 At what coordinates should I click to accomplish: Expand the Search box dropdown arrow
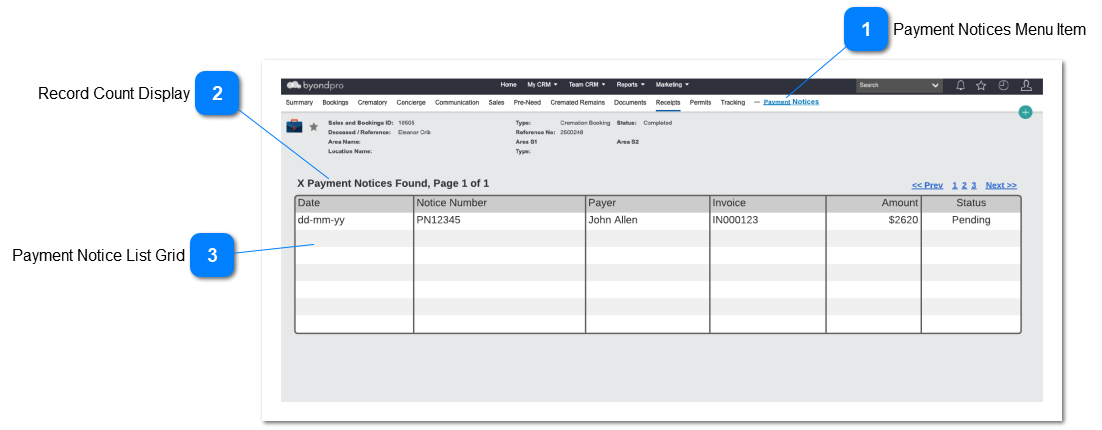pyautogui.click(x=936, y=85)
